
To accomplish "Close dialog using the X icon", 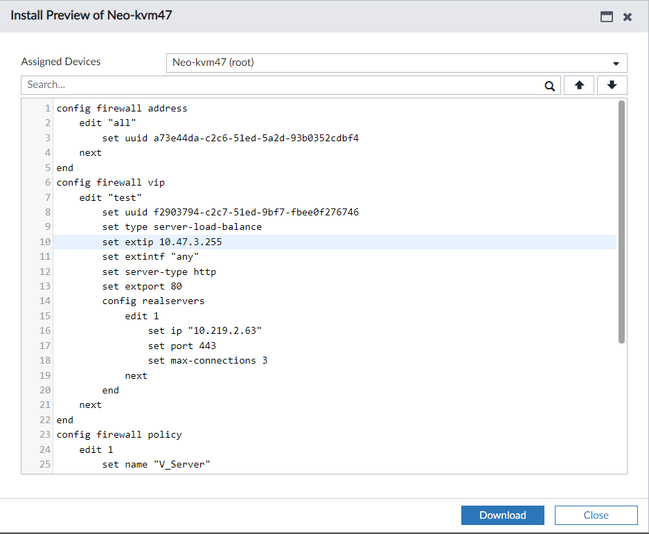I will point(627,17).
